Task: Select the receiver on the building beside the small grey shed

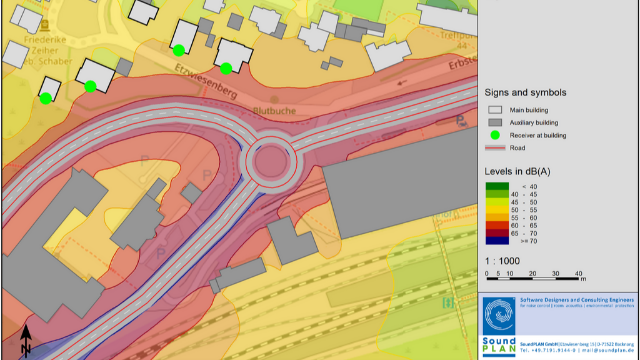Action: [x=90, y=87]
